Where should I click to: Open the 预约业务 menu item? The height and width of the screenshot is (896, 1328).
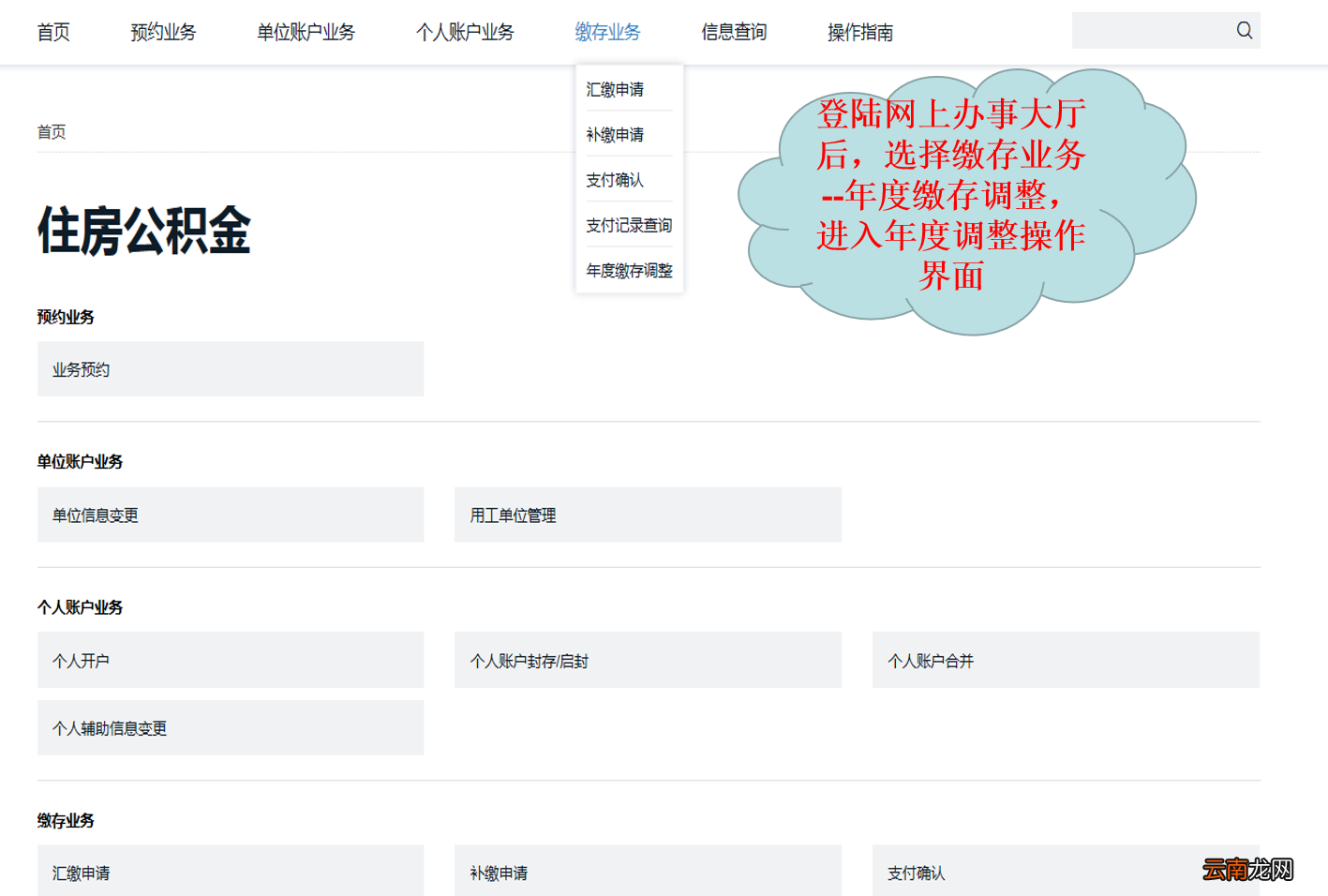pyautogui.click(x=162, y=31)
